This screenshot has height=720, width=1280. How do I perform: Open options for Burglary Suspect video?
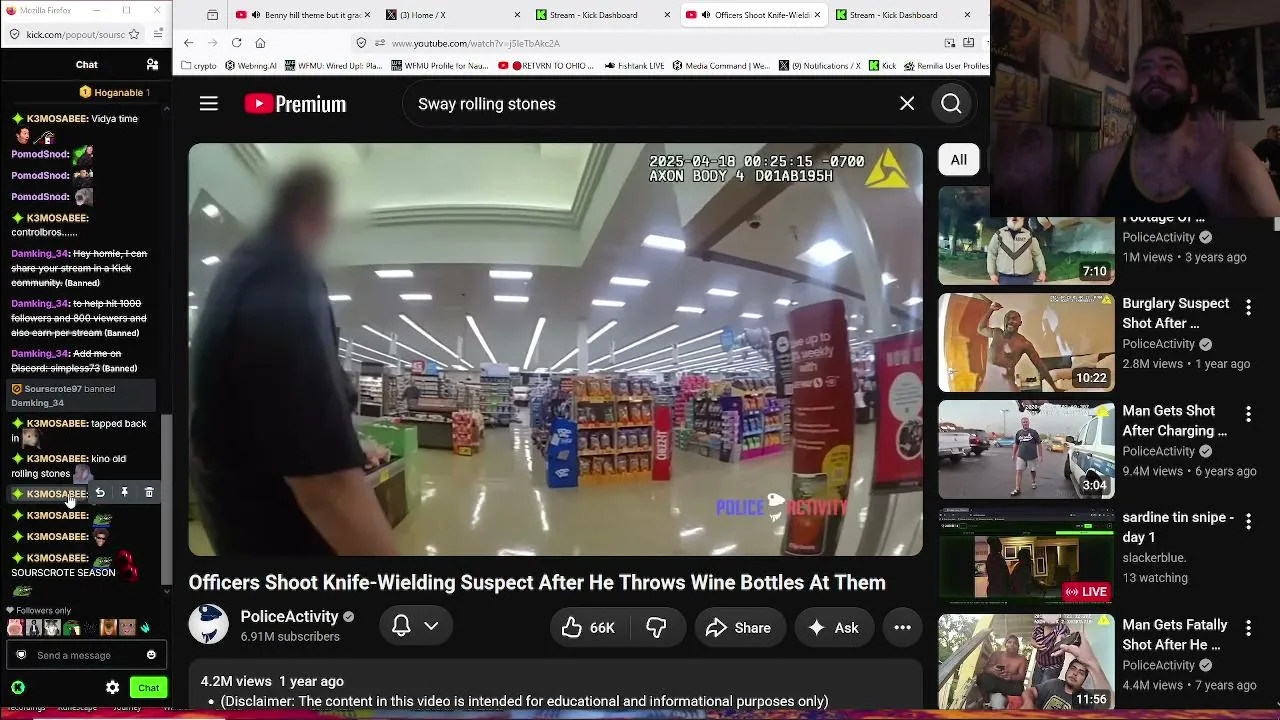pyautogui.click(x=1248, y=307)
